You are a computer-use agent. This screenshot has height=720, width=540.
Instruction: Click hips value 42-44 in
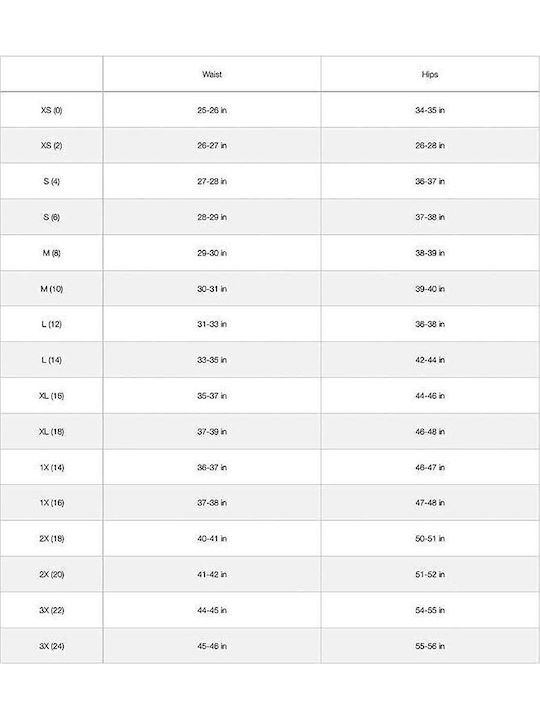(430, 360)
